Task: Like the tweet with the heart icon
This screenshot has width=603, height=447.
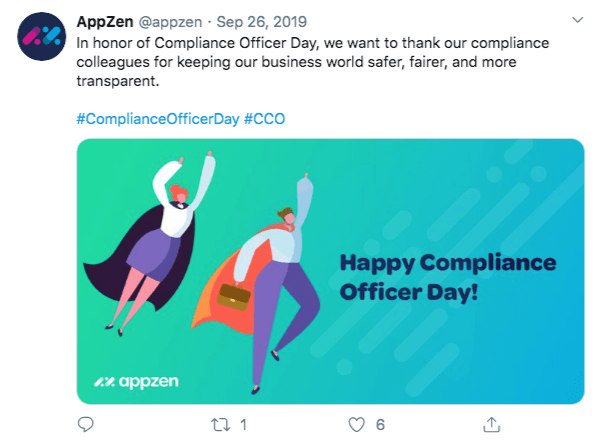Action: (x=356, y=424)
